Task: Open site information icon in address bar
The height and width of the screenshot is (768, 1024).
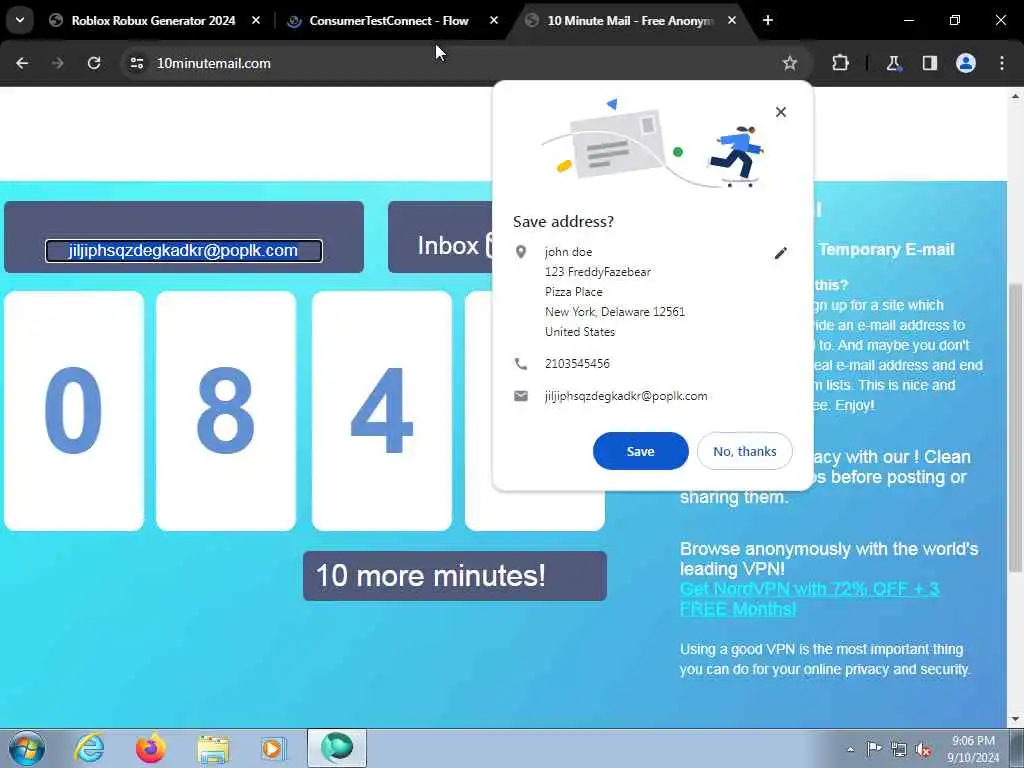Action: pos(136,63)
